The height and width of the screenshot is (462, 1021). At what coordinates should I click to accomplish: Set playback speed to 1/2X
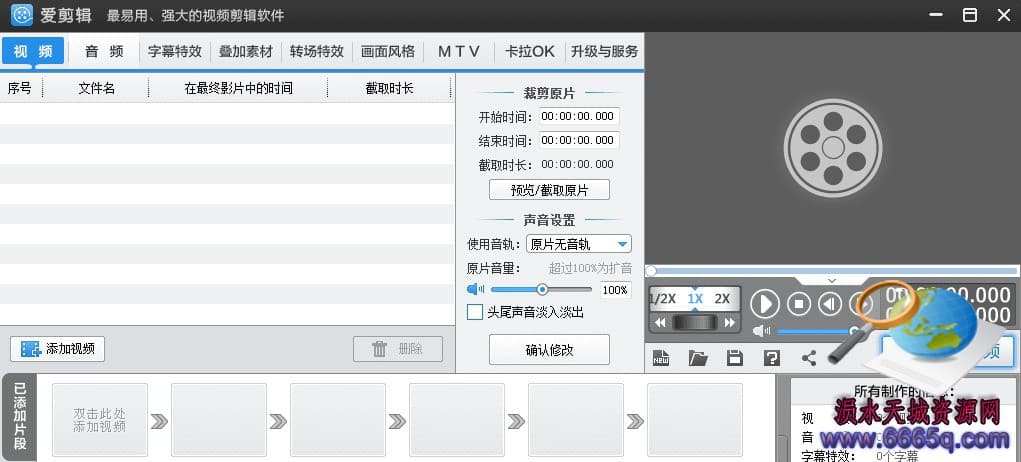click(663, 299)
